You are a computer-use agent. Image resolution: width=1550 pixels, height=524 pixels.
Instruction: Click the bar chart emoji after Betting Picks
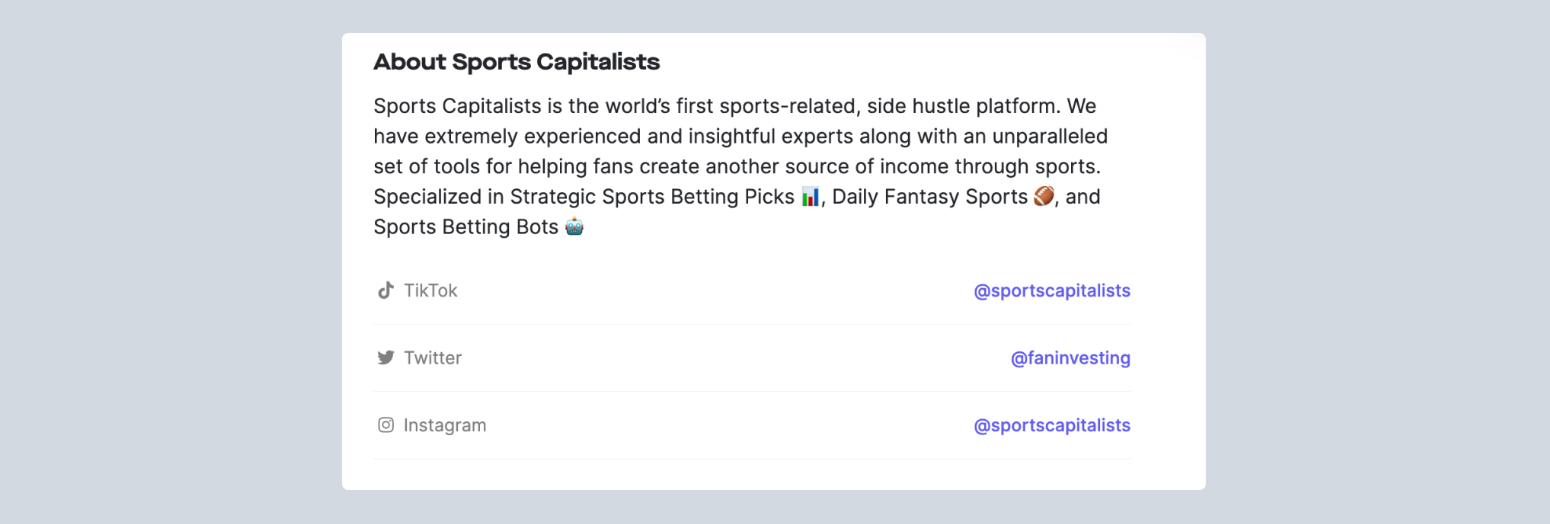pyautogui.click(x=811, y=196)
